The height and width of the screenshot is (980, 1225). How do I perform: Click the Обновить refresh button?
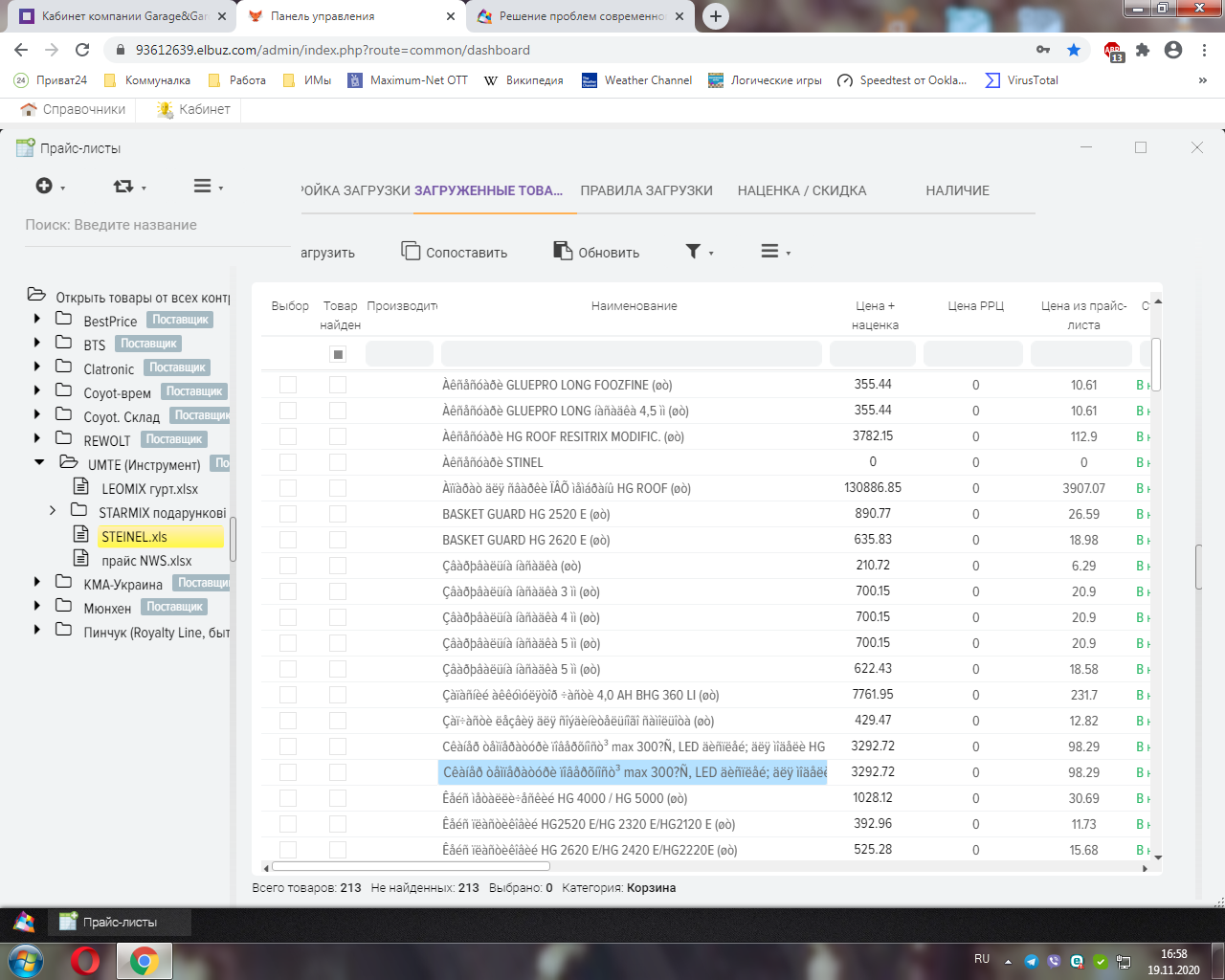click(x=596, y=252)
